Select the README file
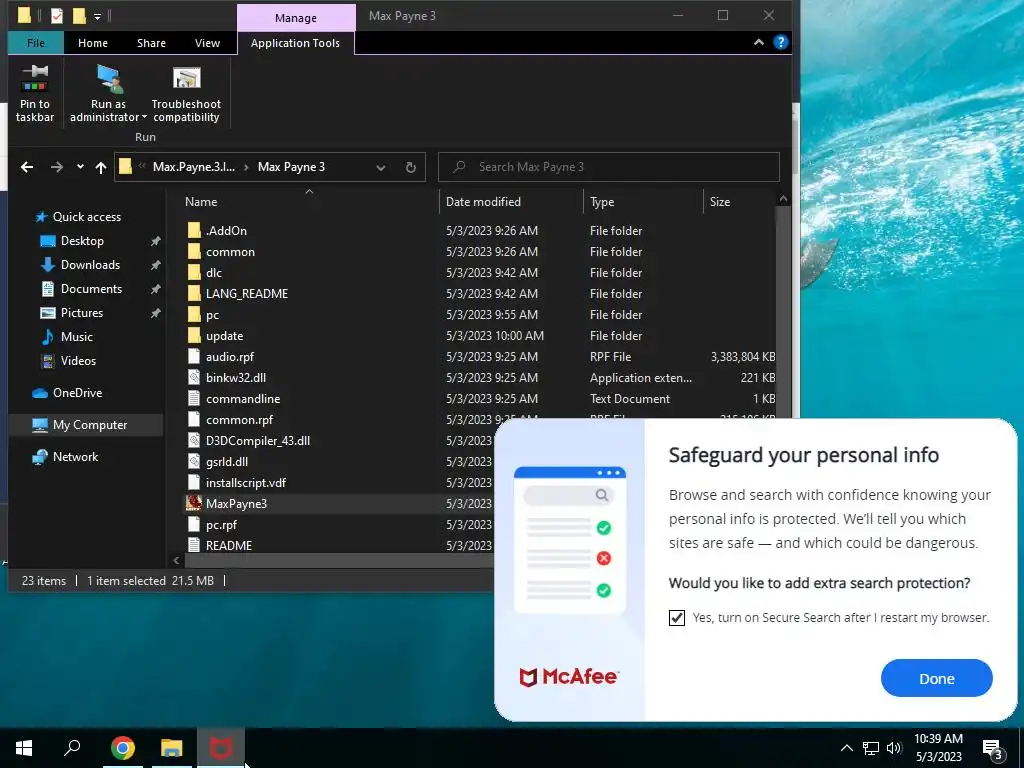 coord(229,545)
